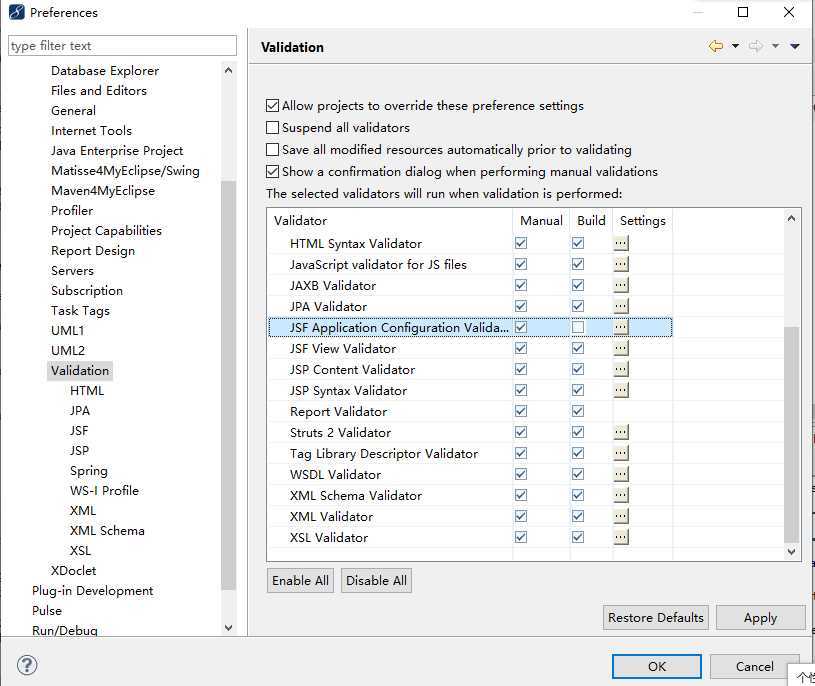Open the HTML validation page
The image size is (815, 686).
coord(87,390)
